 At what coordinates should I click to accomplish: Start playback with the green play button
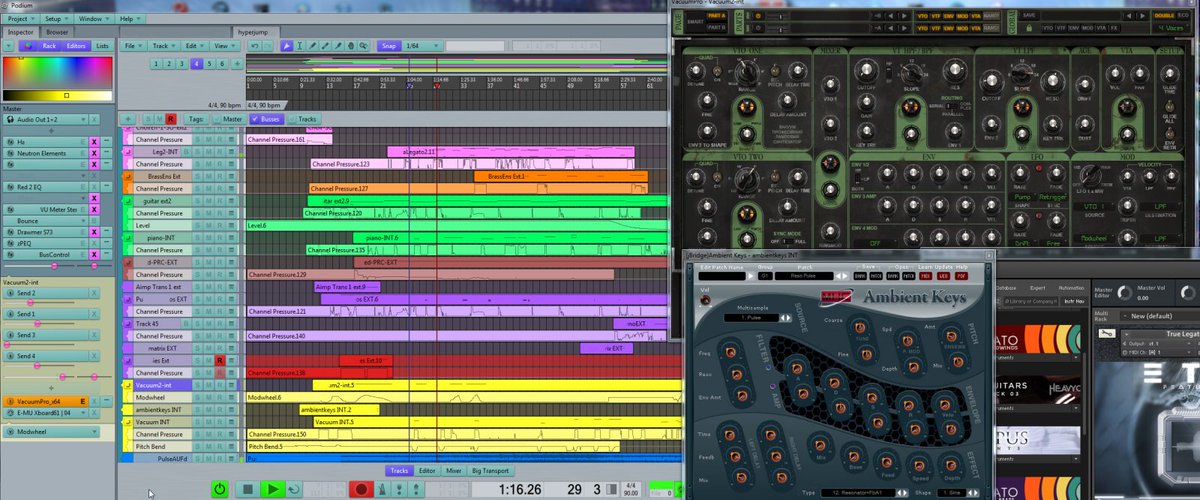(x=271, y=489)
